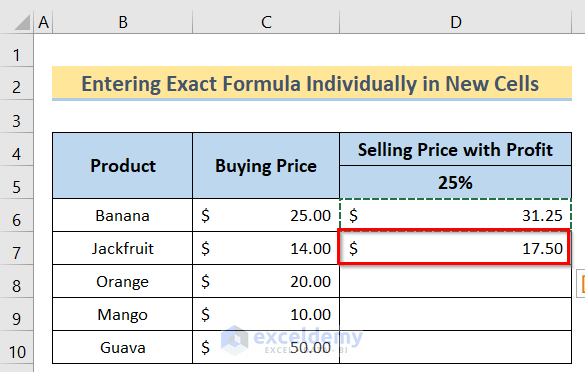The image size is (585, 372).
Task: Select Jackfruit buying price 14.00 cell
Action: tap(266, 248)
